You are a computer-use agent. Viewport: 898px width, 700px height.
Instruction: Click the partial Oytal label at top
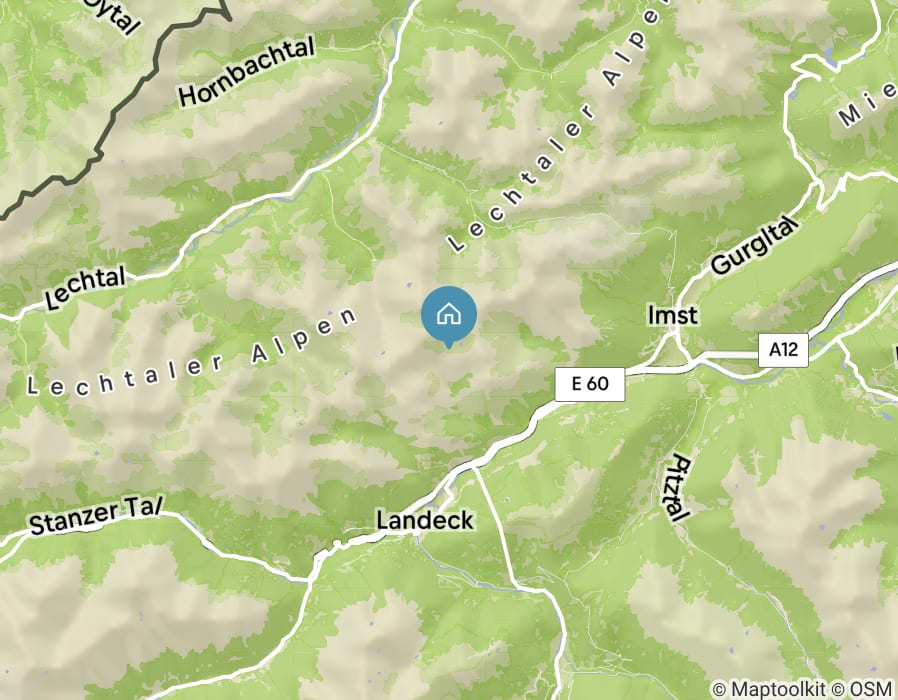[x=112, y=15]
